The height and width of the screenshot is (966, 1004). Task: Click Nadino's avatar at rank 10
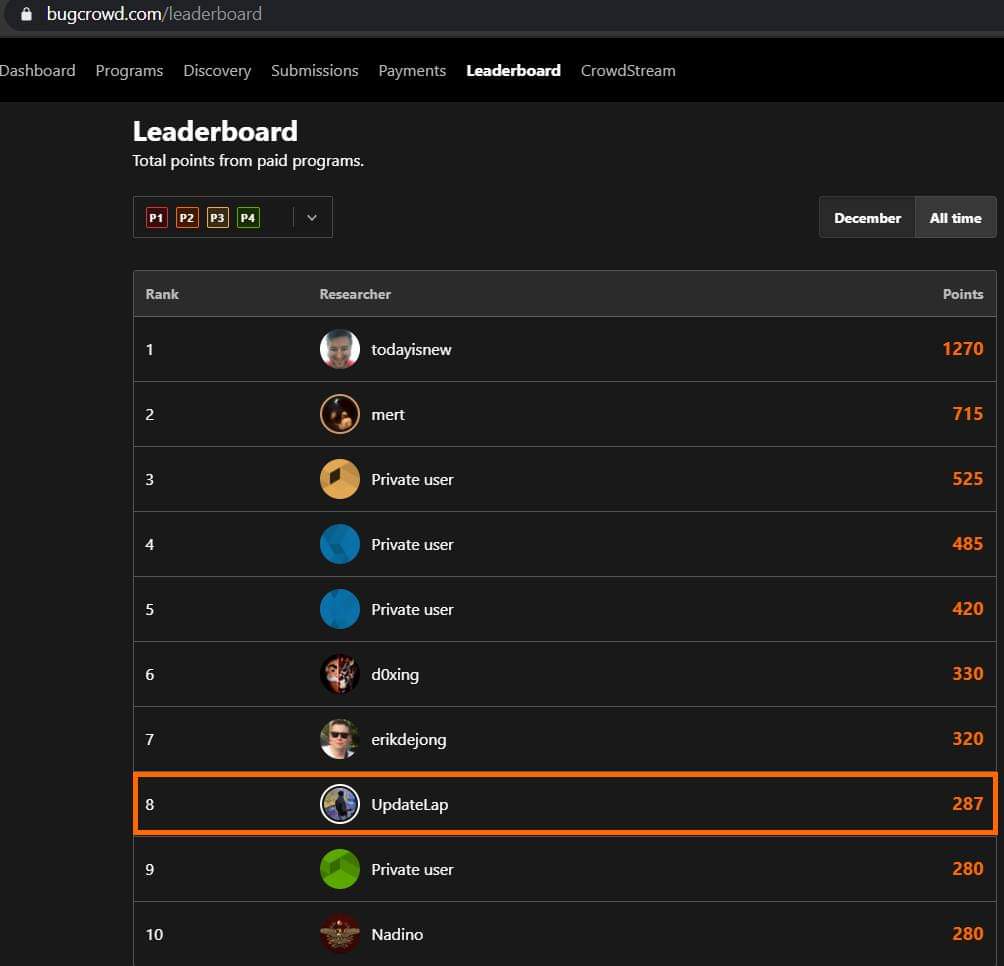(340, 934)
